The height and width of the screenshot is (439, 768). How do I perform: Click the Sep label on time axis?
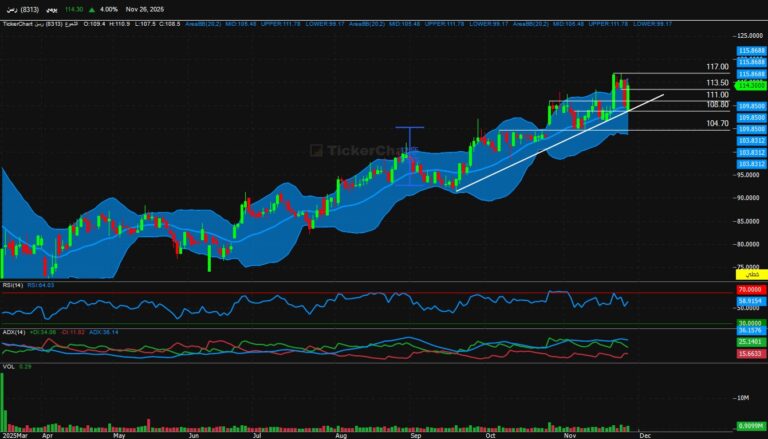pos(415,435)
